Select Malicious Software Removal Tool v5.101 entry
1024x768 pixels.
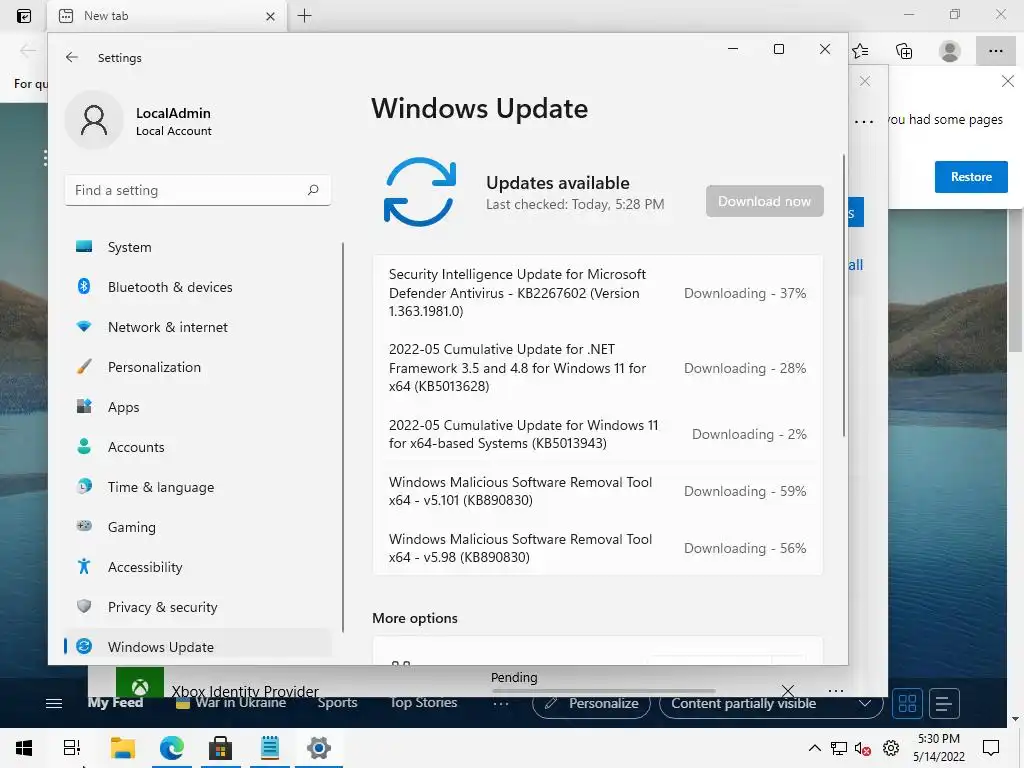(598, 491)
